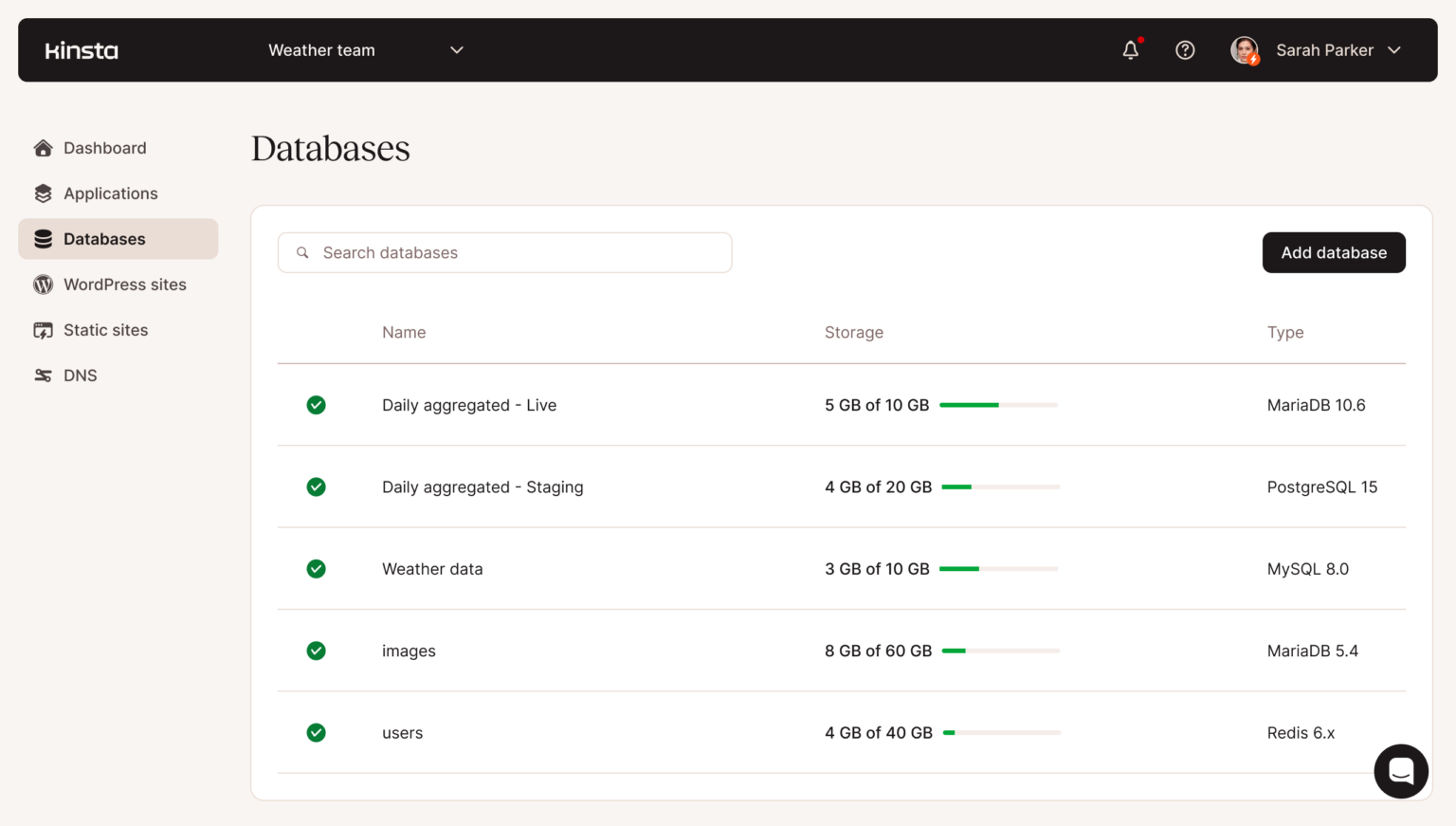Click the green status check for images database
The width and height of the screenshot is (1456, 826).
click(316, 651)
